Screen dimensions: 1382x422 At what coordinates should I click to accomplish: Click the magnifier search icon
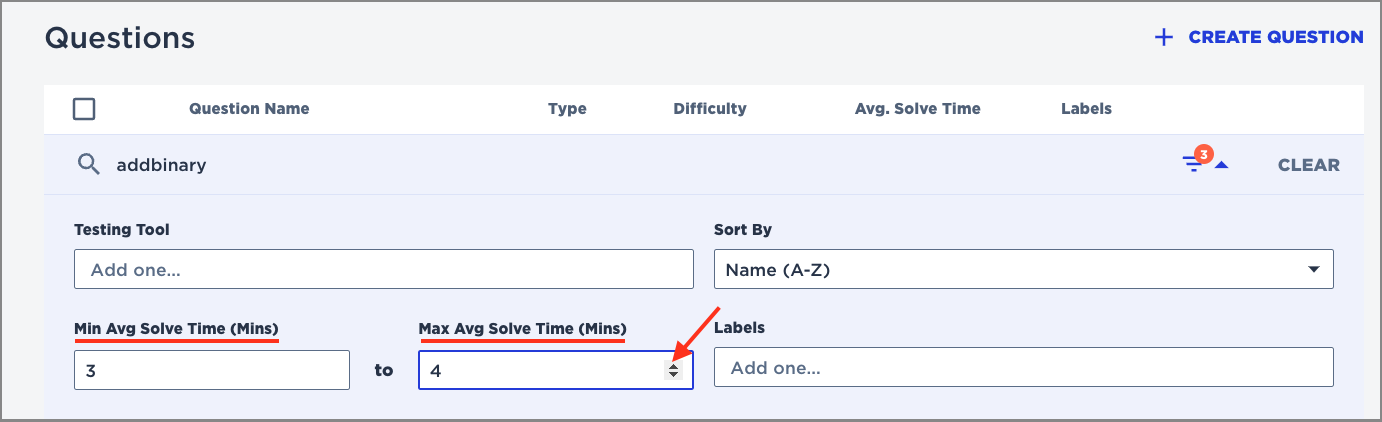click(x=89, y=165)
